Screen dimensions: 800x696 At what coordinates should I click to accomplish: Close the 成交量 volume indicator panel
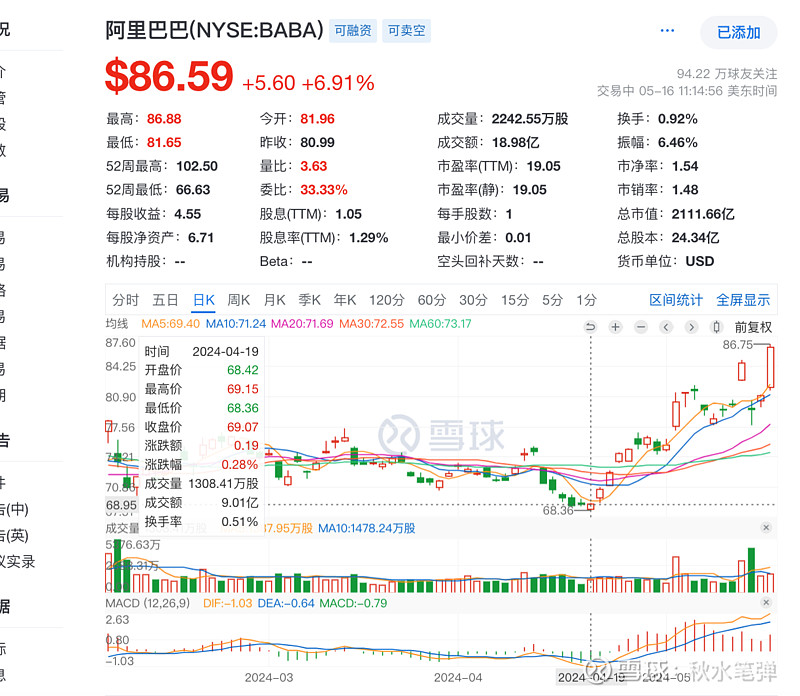point(766,527)
